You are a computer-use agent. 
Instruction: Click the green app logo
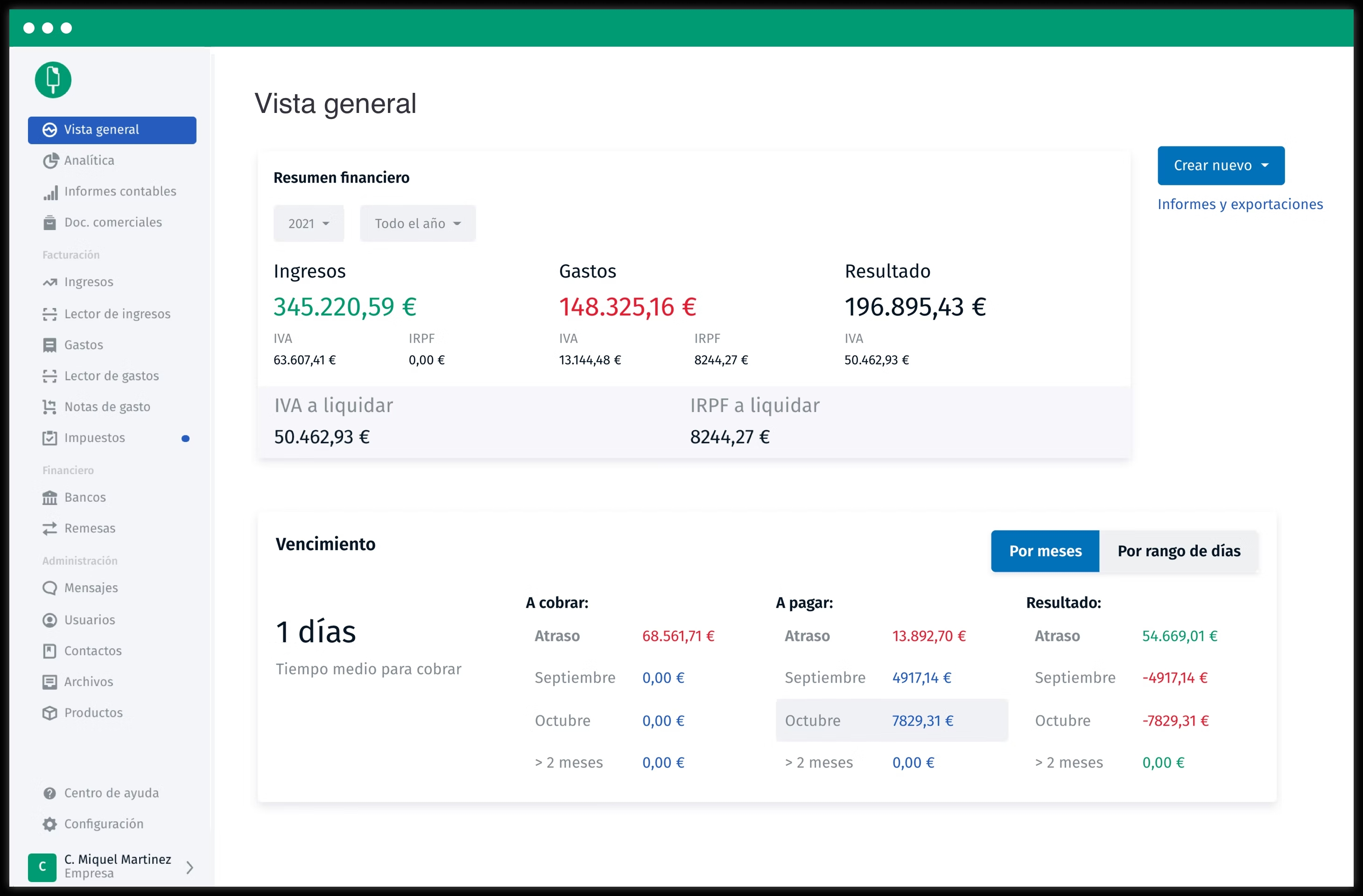[53, 80]
